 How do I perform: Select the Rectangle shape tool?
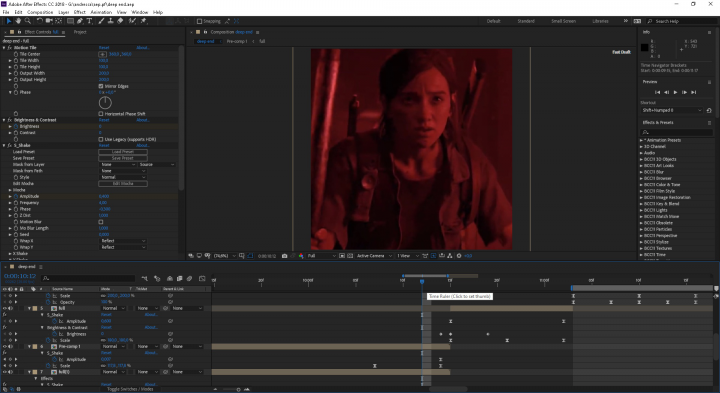click(70, 21)
